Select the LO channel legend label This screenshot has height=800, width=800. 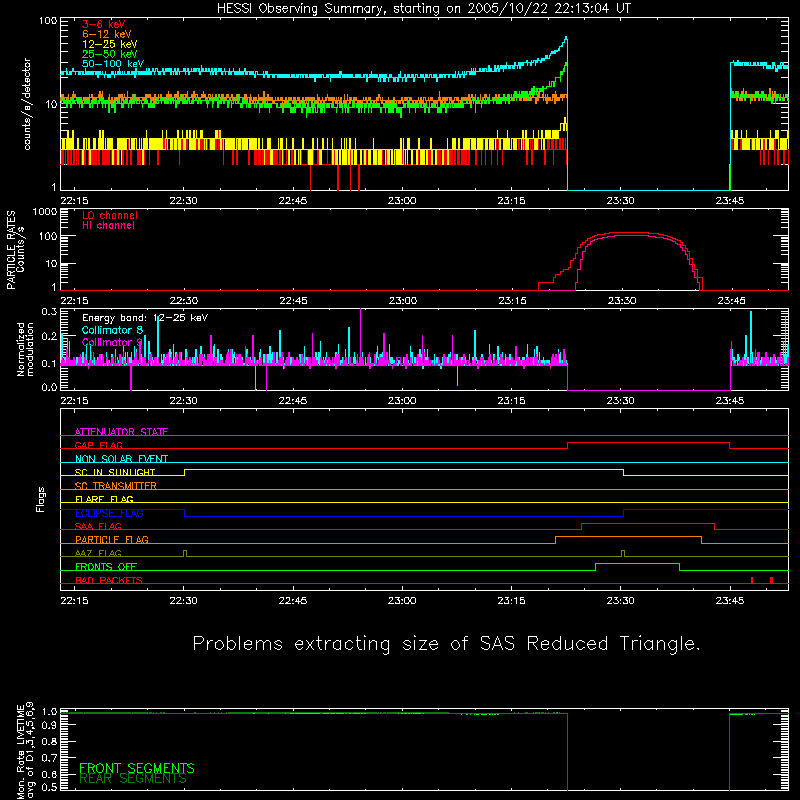click(110, 215)
